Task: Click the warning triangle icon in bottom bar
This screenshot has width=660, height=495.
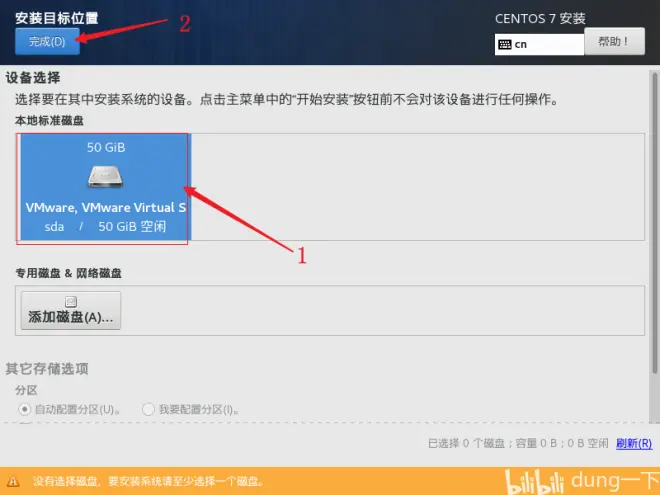Action: pos(13,481)
